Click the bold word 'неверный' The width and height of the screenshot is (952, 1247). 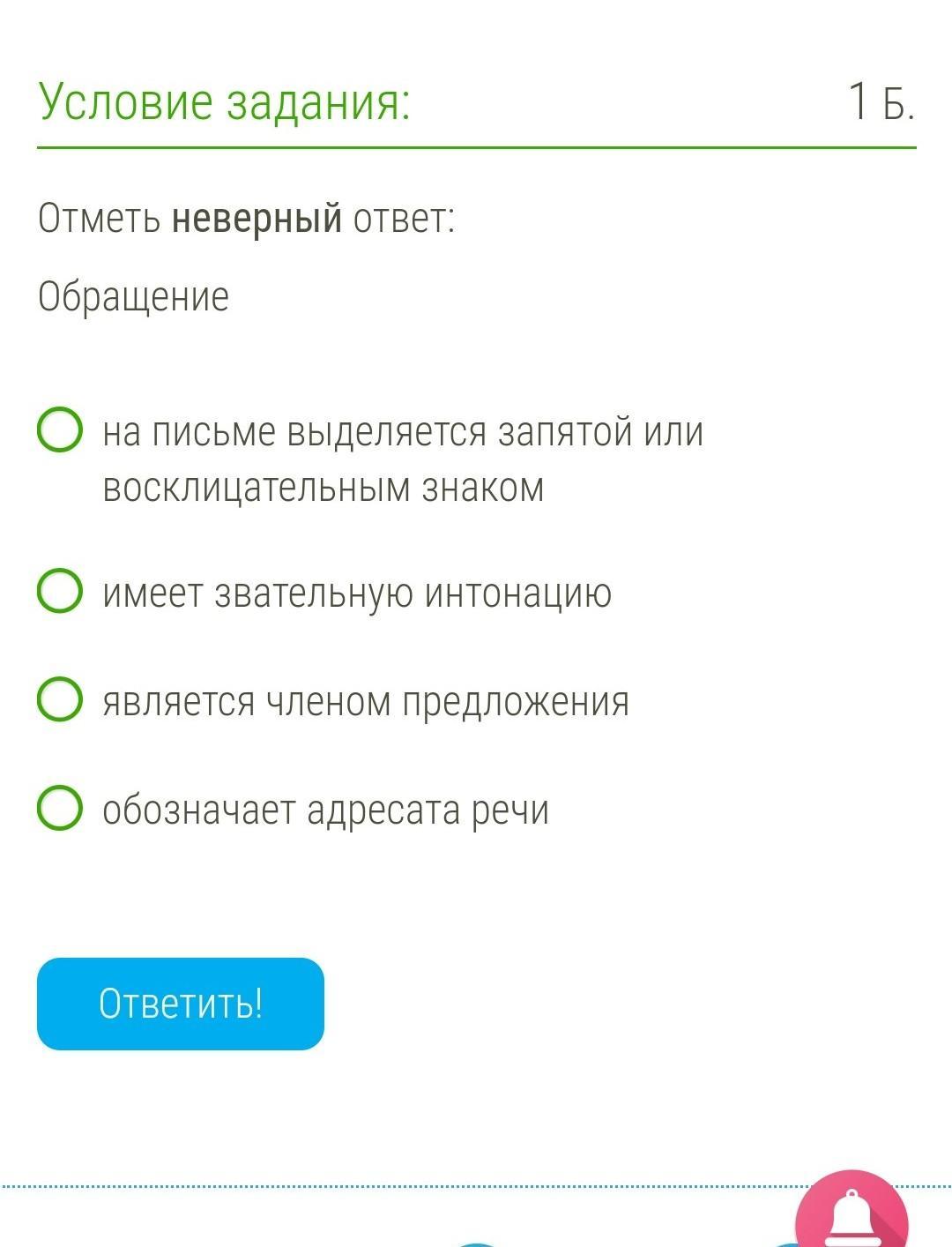[257, 218]
